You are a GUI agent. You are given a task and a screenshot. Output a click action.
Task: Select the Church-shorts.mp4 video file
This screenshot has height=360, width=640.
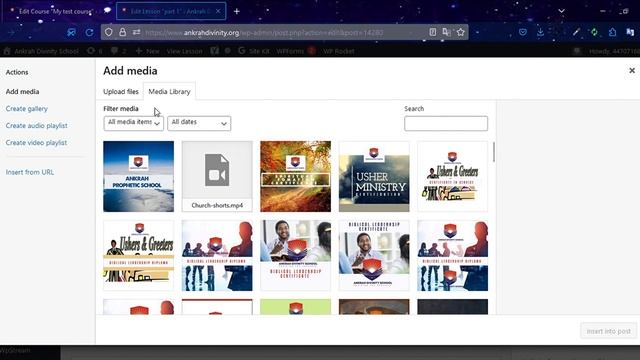(217, 176)
